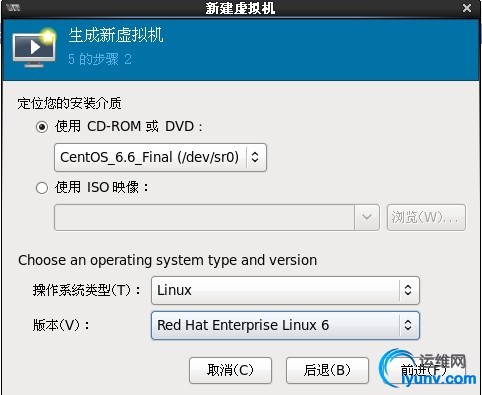Open the 操作系统类型 Linux dropdown

click(x=285, y=290)
